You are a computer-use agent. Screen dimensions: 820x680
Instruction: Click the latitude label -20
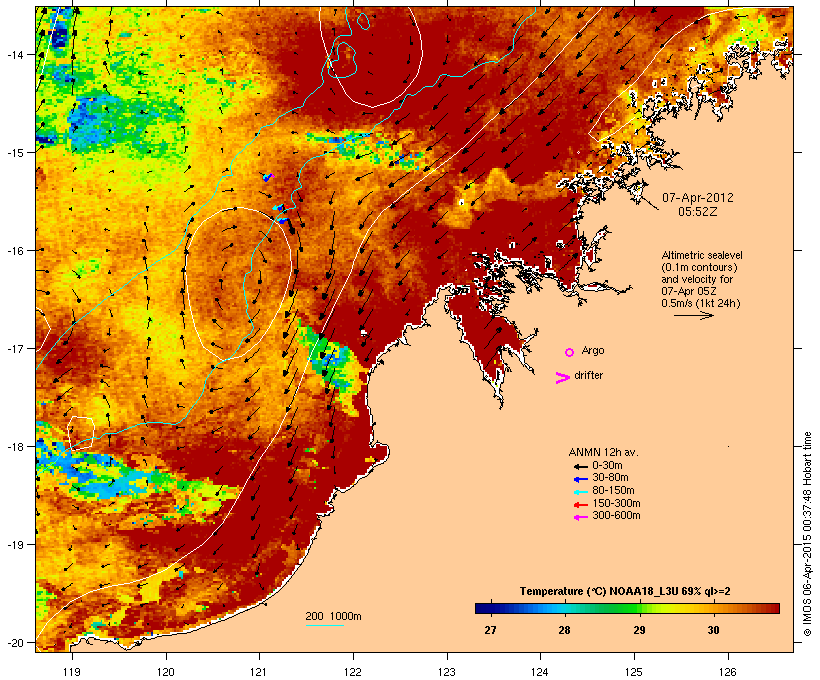point(15,642)
